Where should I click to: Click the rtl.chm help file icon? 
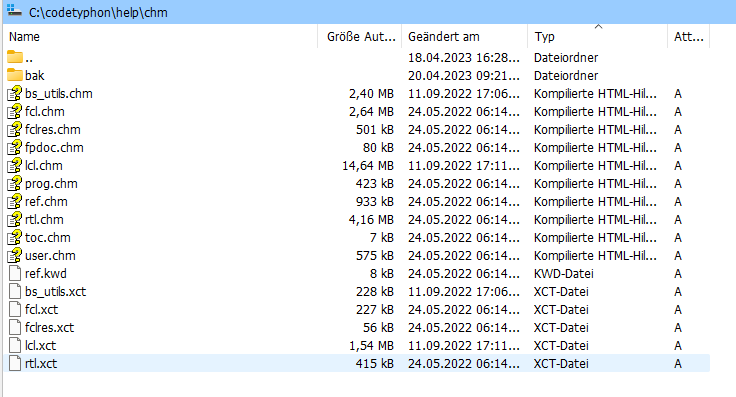coord(15,219)
